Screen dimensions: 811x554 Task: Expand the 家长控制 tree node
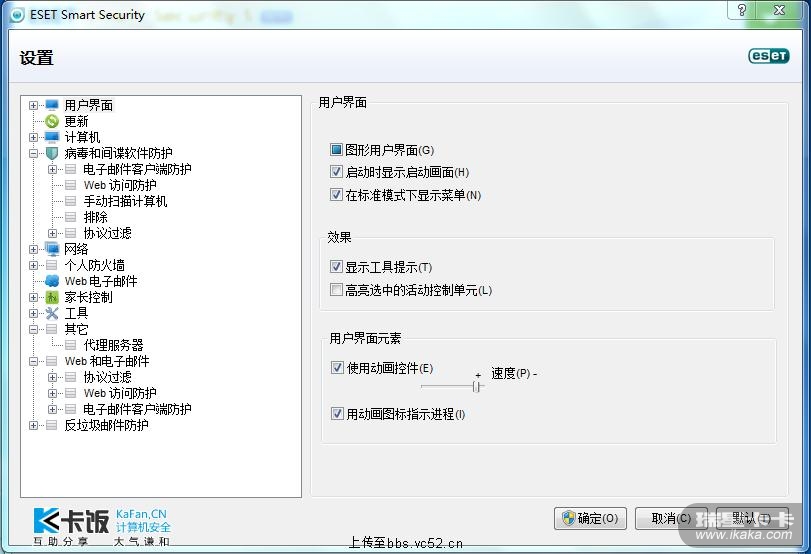(34, 297)
